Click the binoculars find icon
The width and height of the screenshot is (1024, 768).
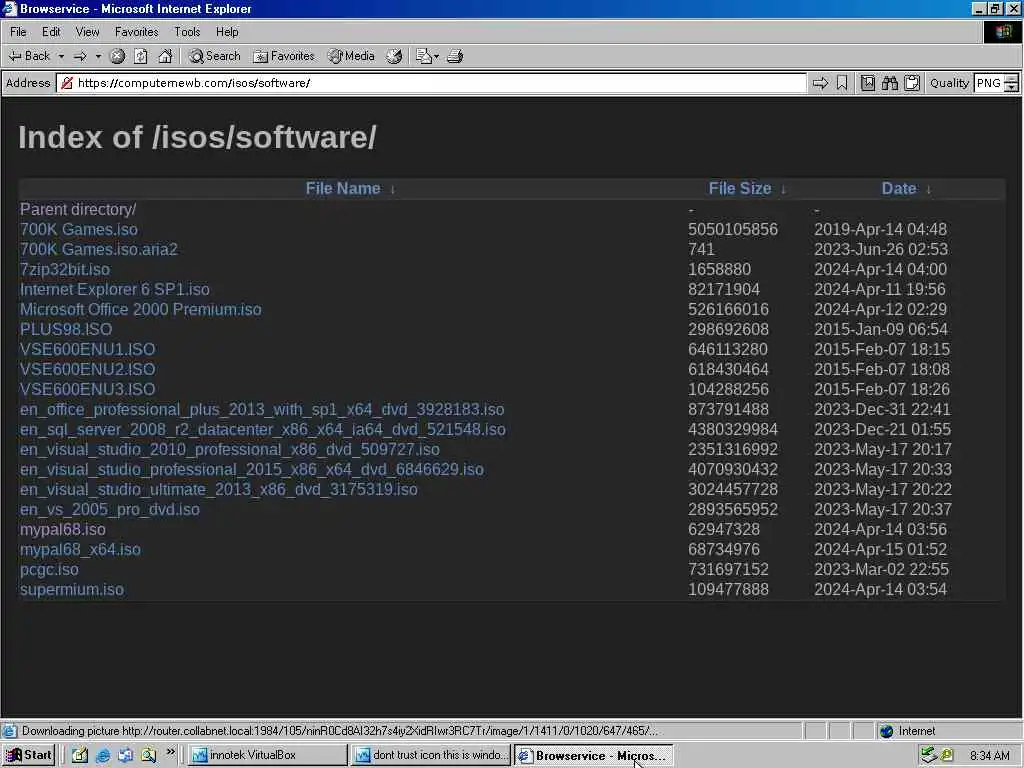pos(889,83)
